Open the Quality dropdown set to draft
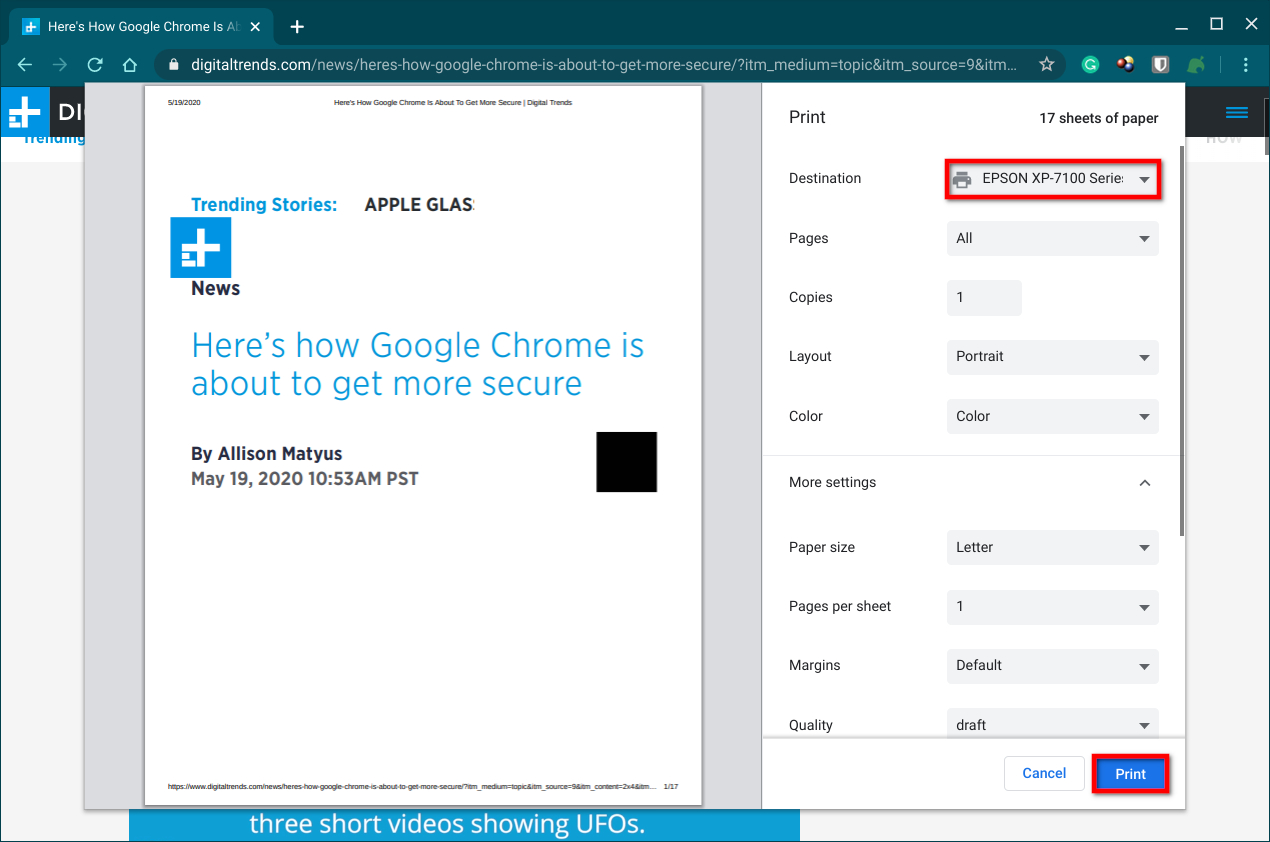 (1053, 725)
